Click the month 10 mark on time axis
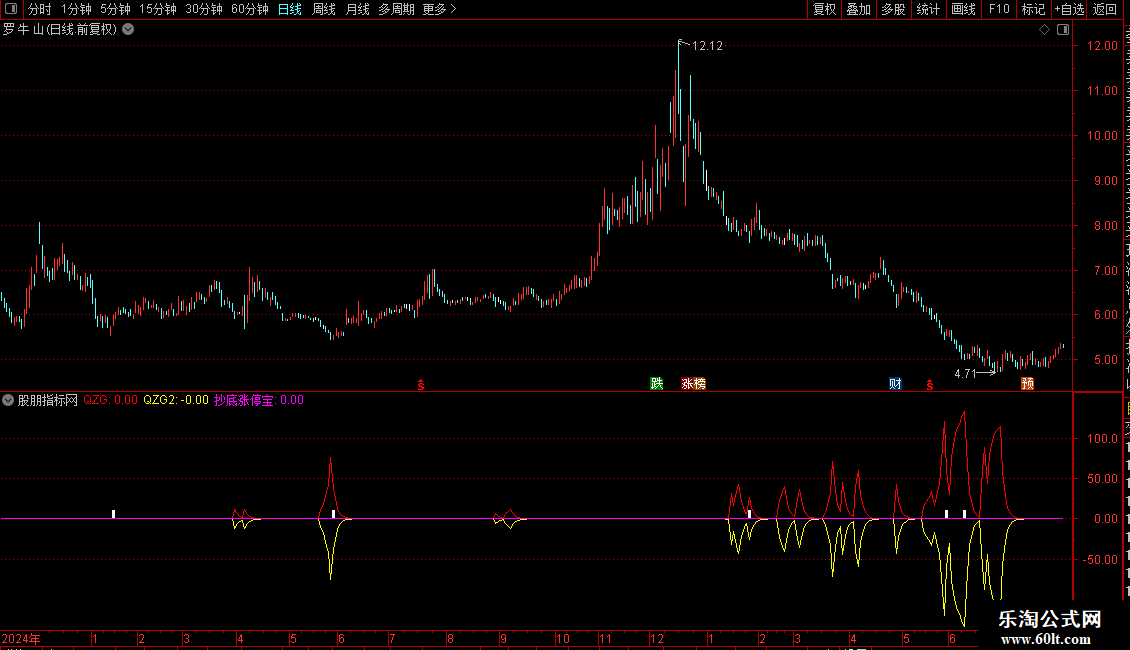1130x650 pixels. [x=563, y=638]
